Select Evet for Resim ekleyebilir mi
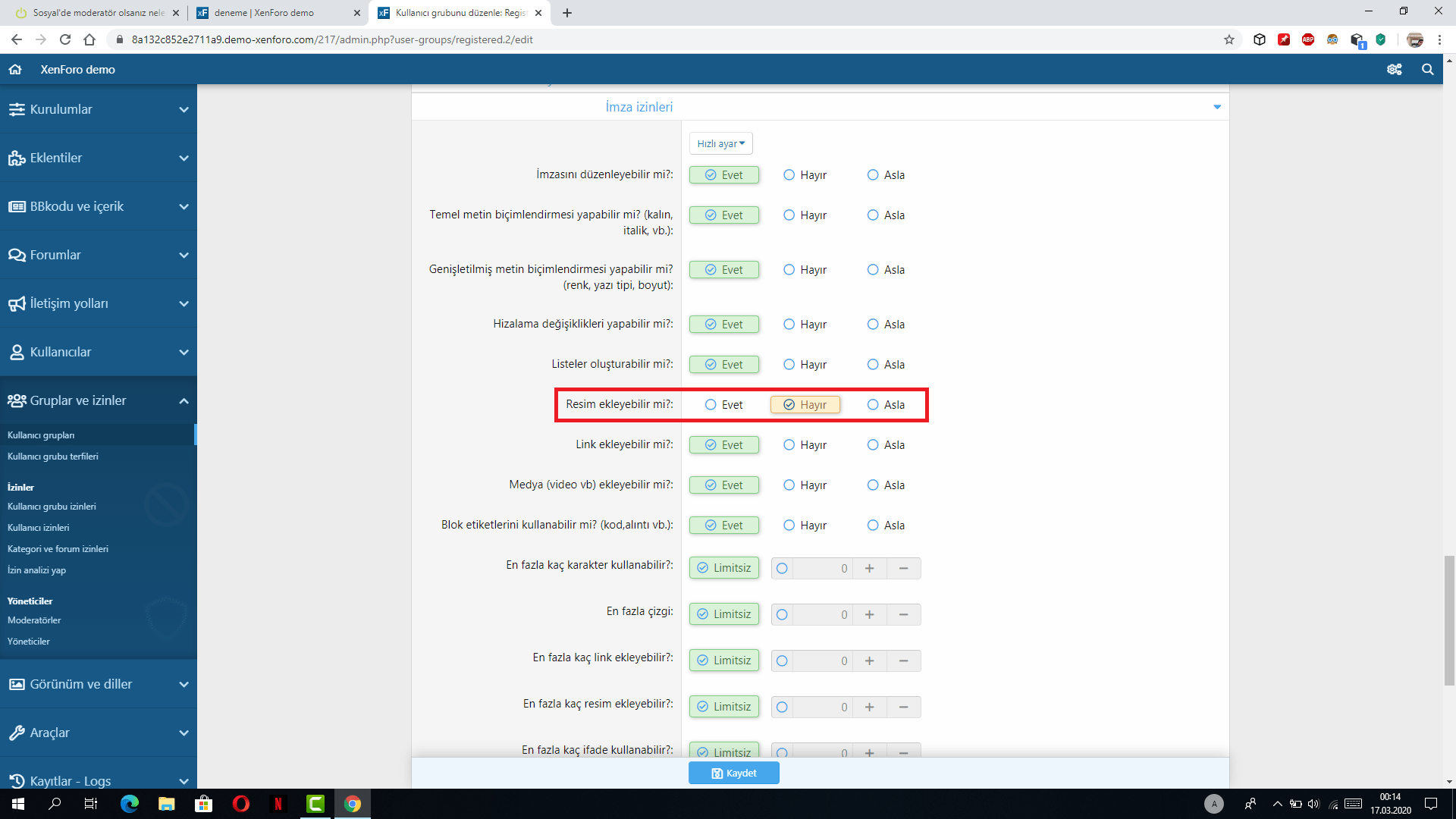1456x819 pixels. [x=711, y=405]
